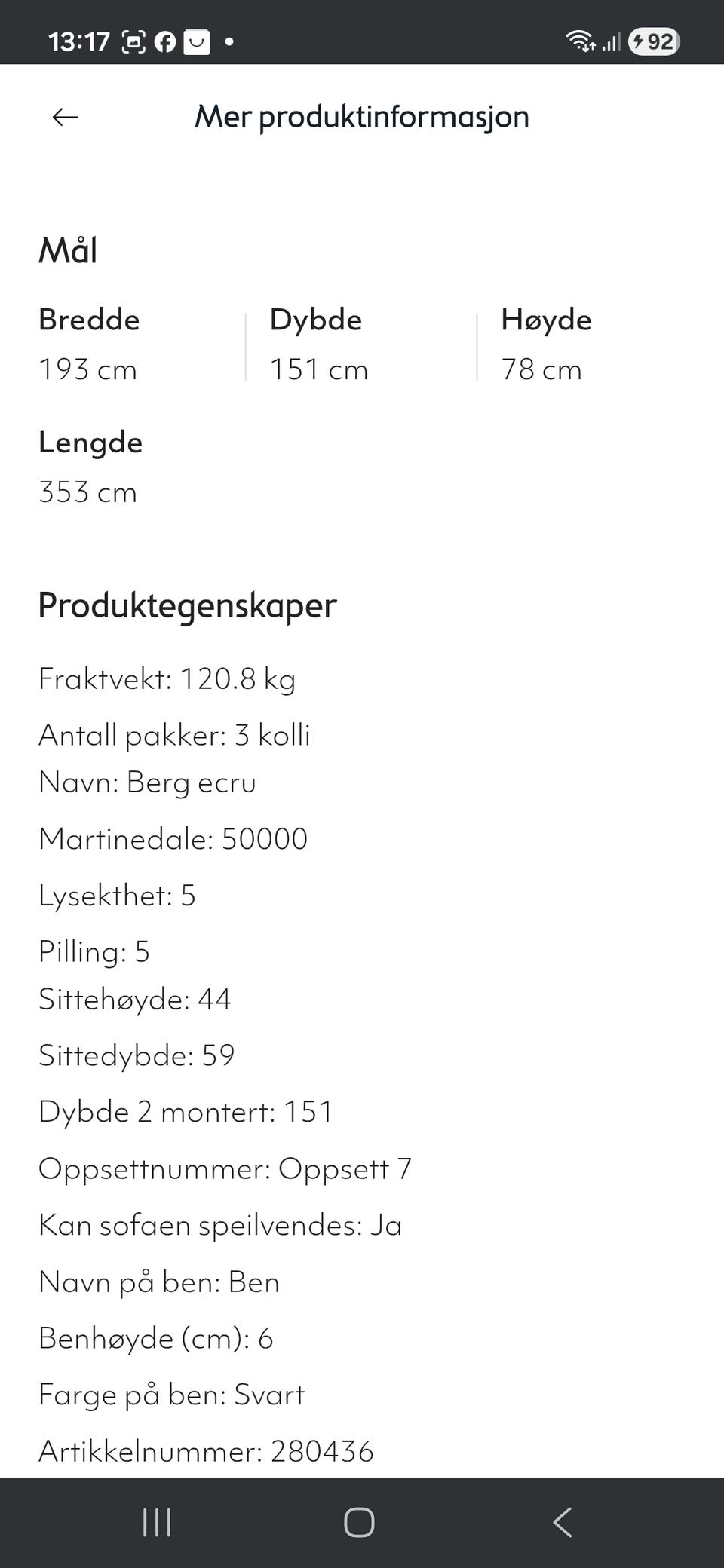The width and height of the screenshot is (724, 1568).
Task: Tap the Produktegenskaper heading
Action: [187, 605]
